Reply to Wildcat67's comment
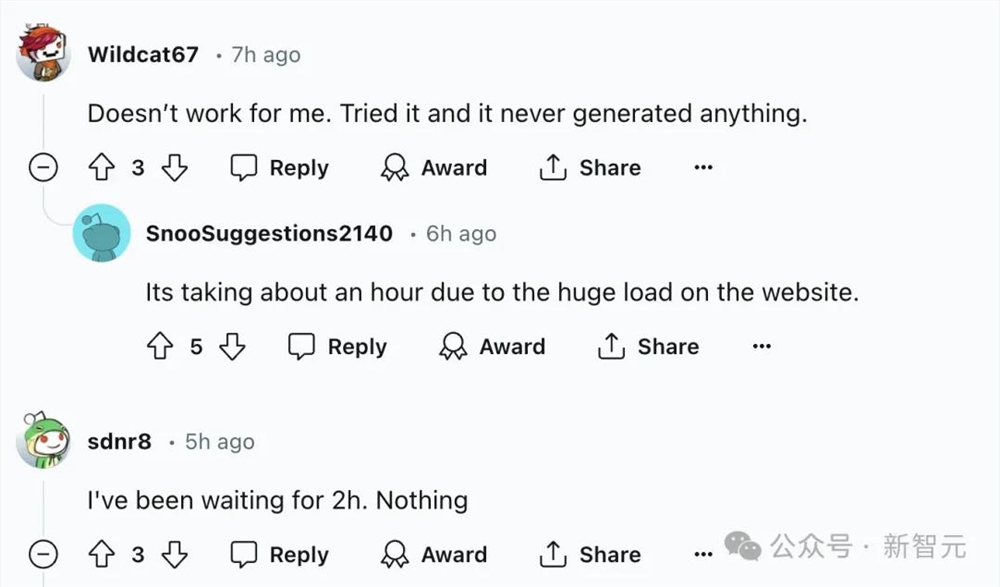The width and height of the screenshot is (1000, 587). 280,168
